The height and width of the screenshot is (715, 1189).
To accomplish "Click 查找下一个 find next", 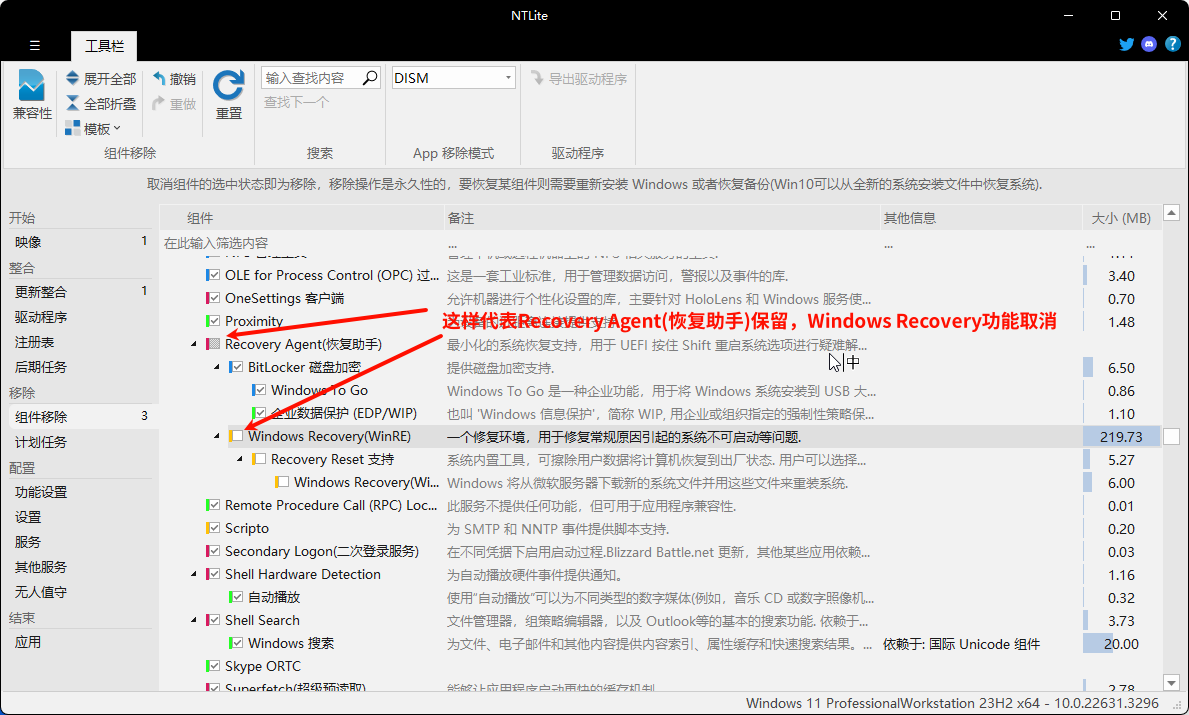I will [296, 102].
